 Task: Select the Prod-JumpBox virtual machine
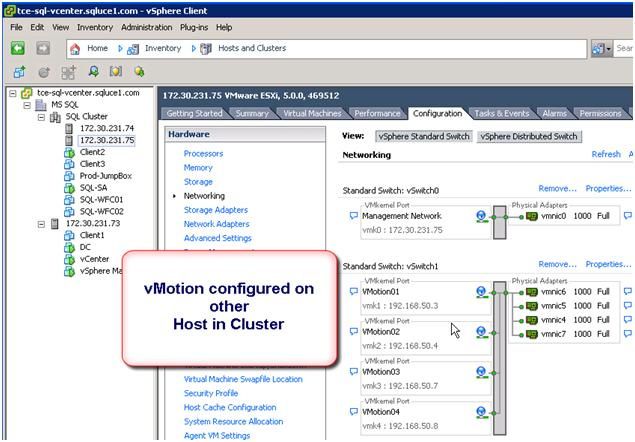click(106, 176)
